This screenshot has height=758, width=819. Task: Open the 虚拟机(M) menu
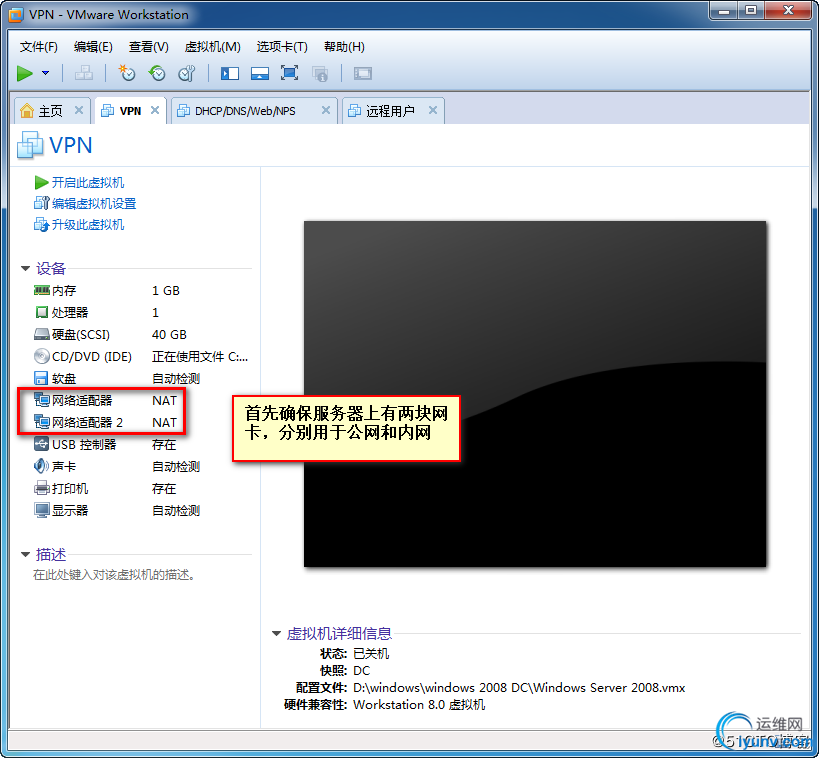[213, 47]
